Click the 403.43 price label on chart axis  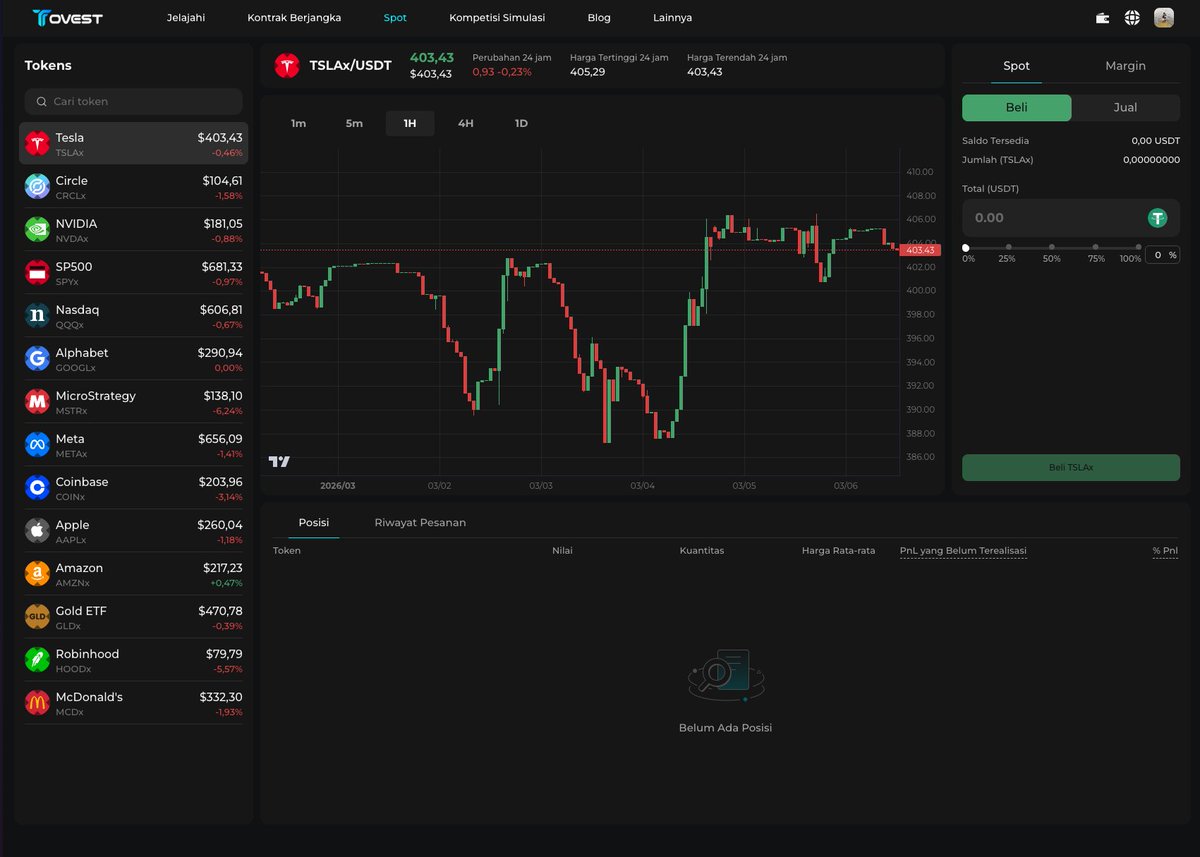[x=919, y=250]
